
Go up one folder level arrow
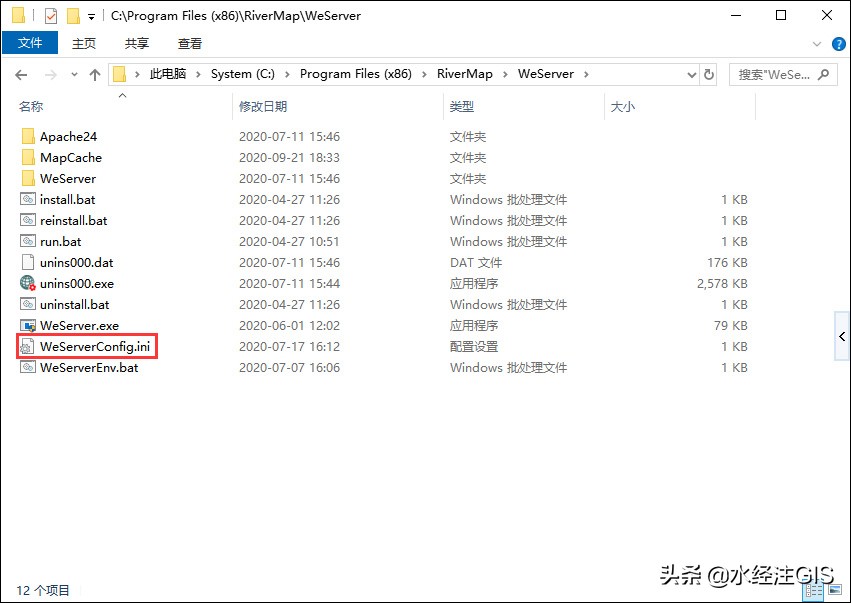click(x=95, y=74)
